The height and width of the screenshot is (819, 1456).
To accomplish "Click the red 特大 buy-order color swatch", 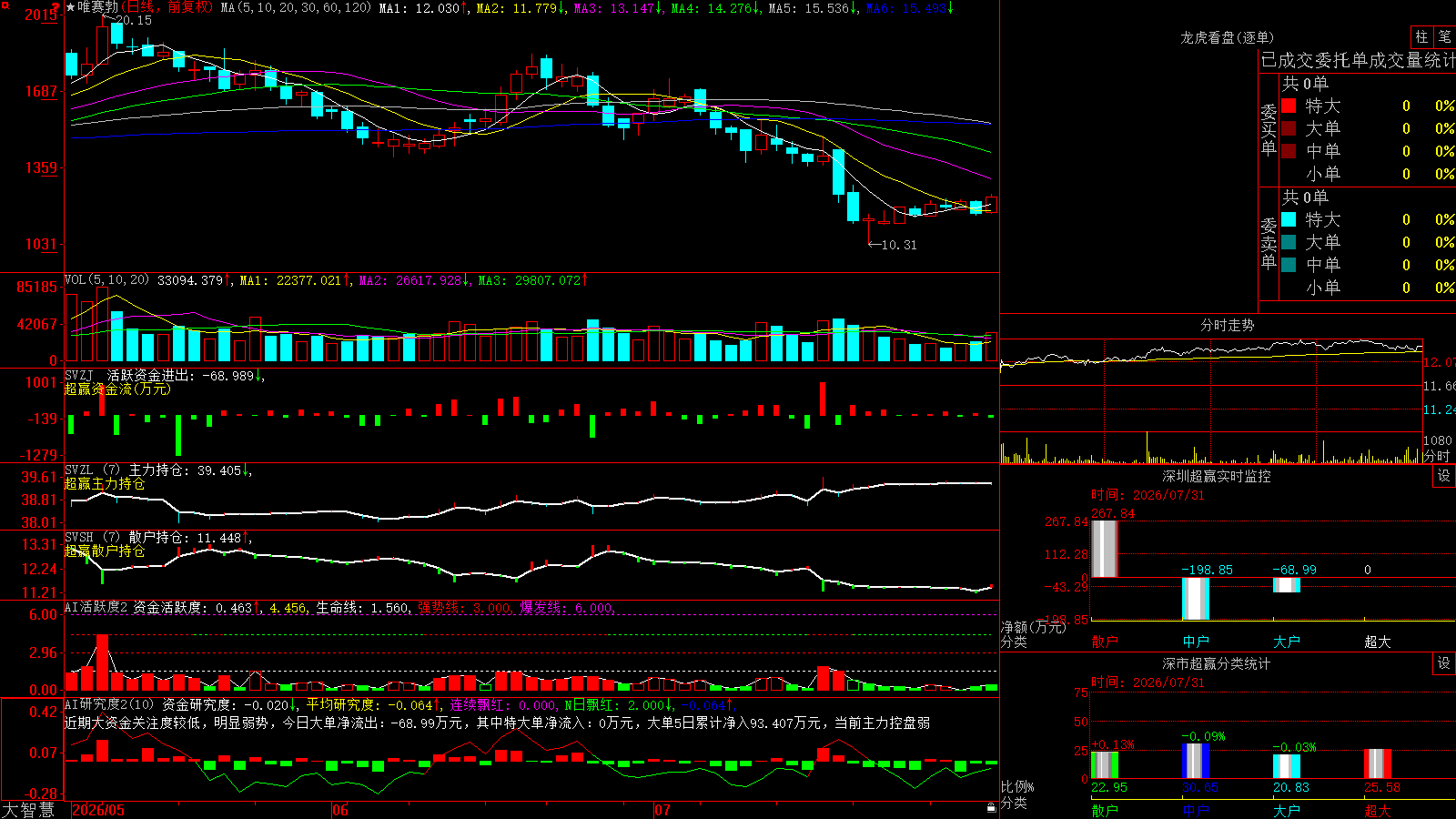I will pyautogui.click(x=1289, y=106).
